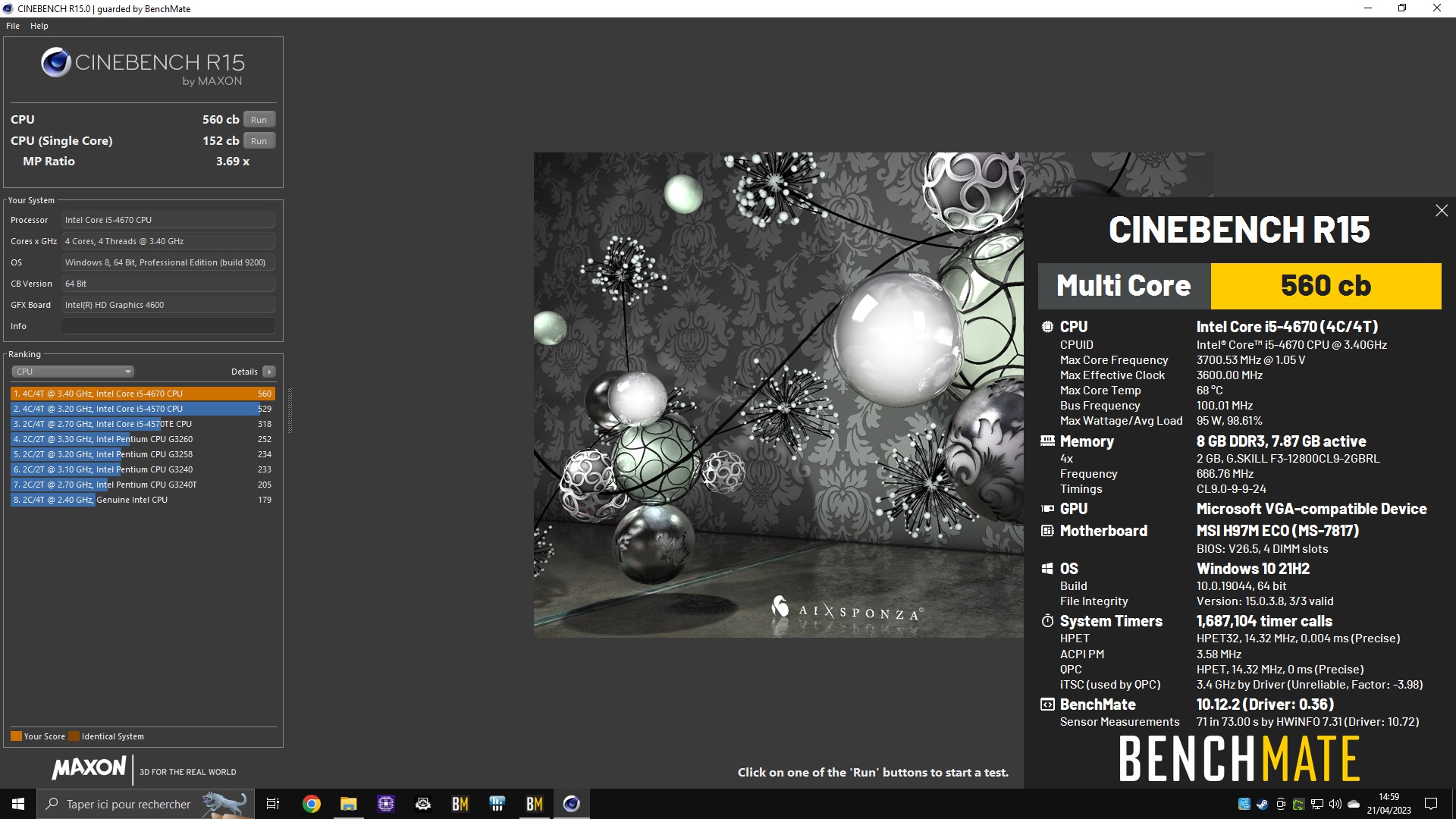Run the CPU Single Core benchmark
Viewport: 1456px width, 819px height.
point(259,141)
